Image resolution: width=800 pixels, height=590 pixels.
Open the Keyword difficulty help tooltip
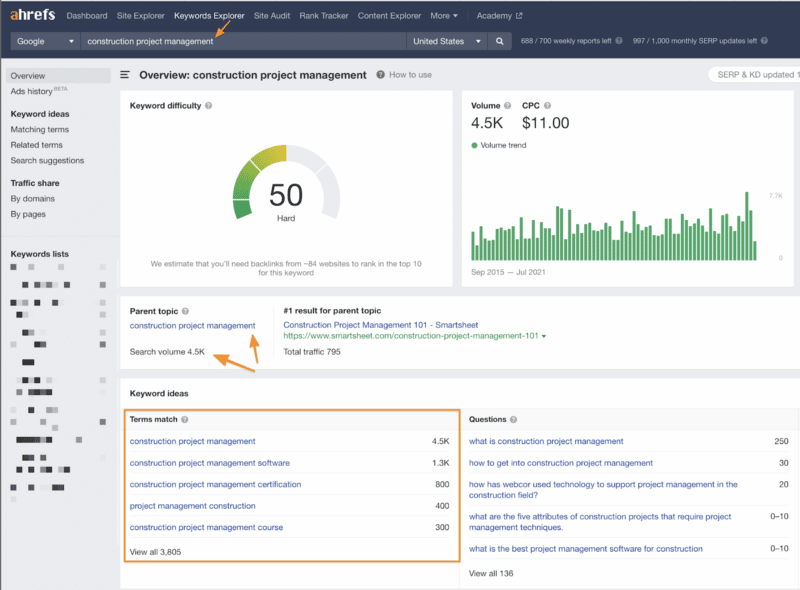208,106
